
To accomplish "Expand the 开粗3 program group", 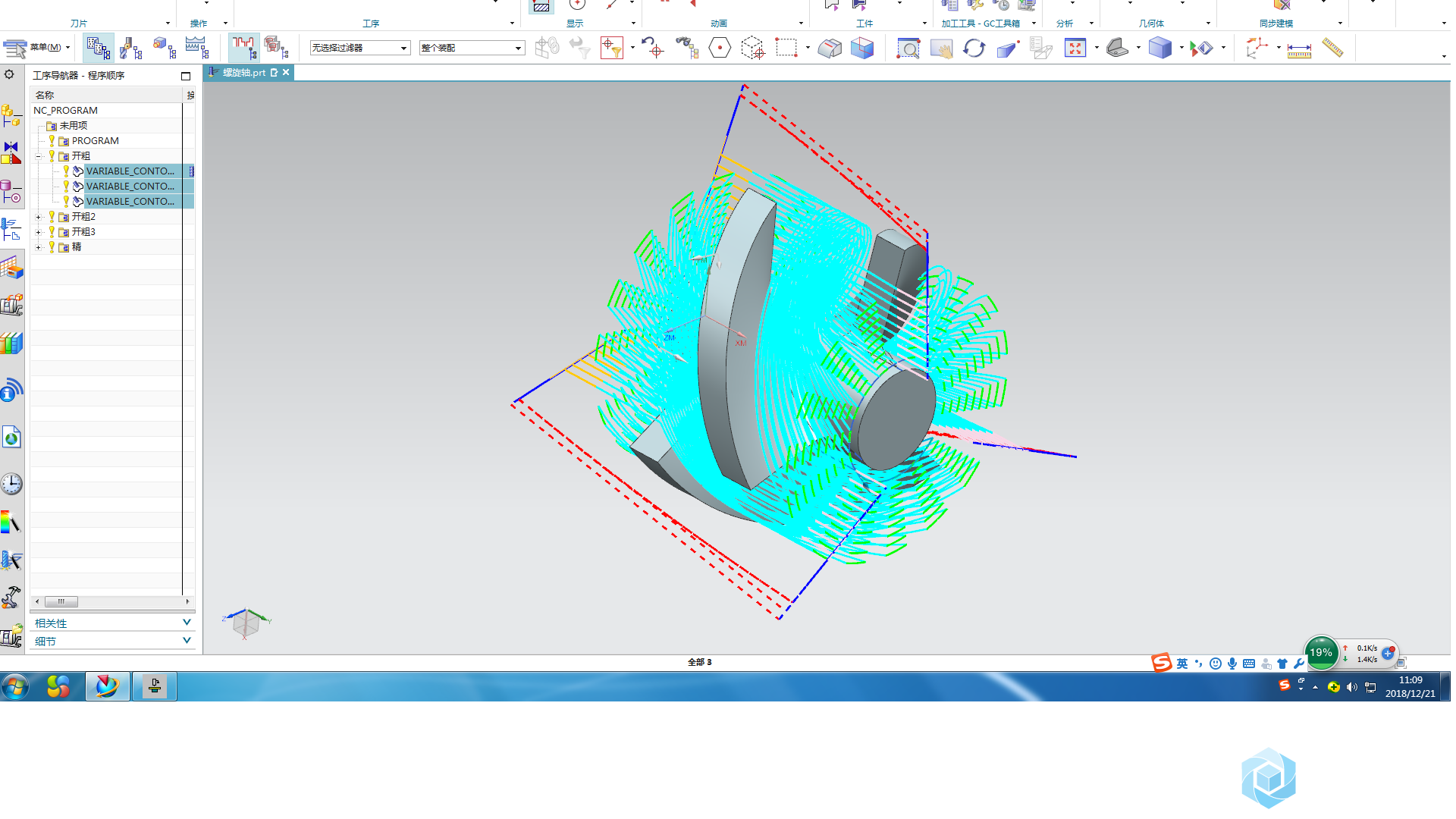I will pyautogui.click(x=38, y=232).
